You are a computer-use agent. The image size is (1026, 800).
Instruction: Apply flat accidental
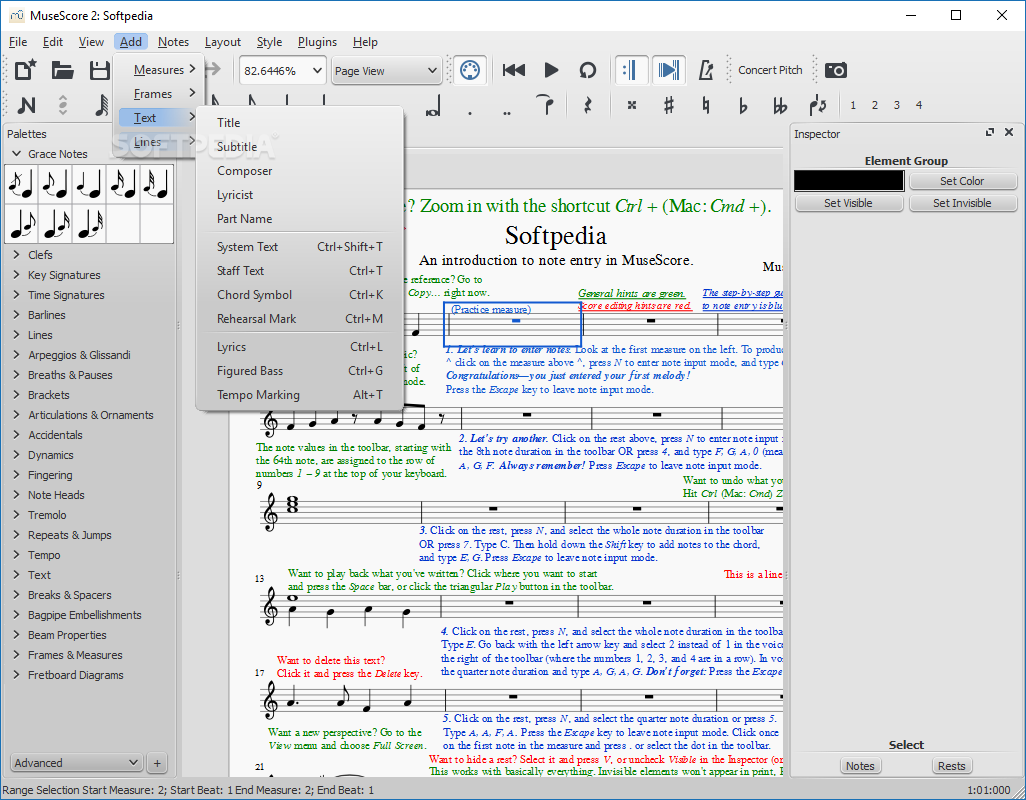pyautogui.click(x=743, y=105)
